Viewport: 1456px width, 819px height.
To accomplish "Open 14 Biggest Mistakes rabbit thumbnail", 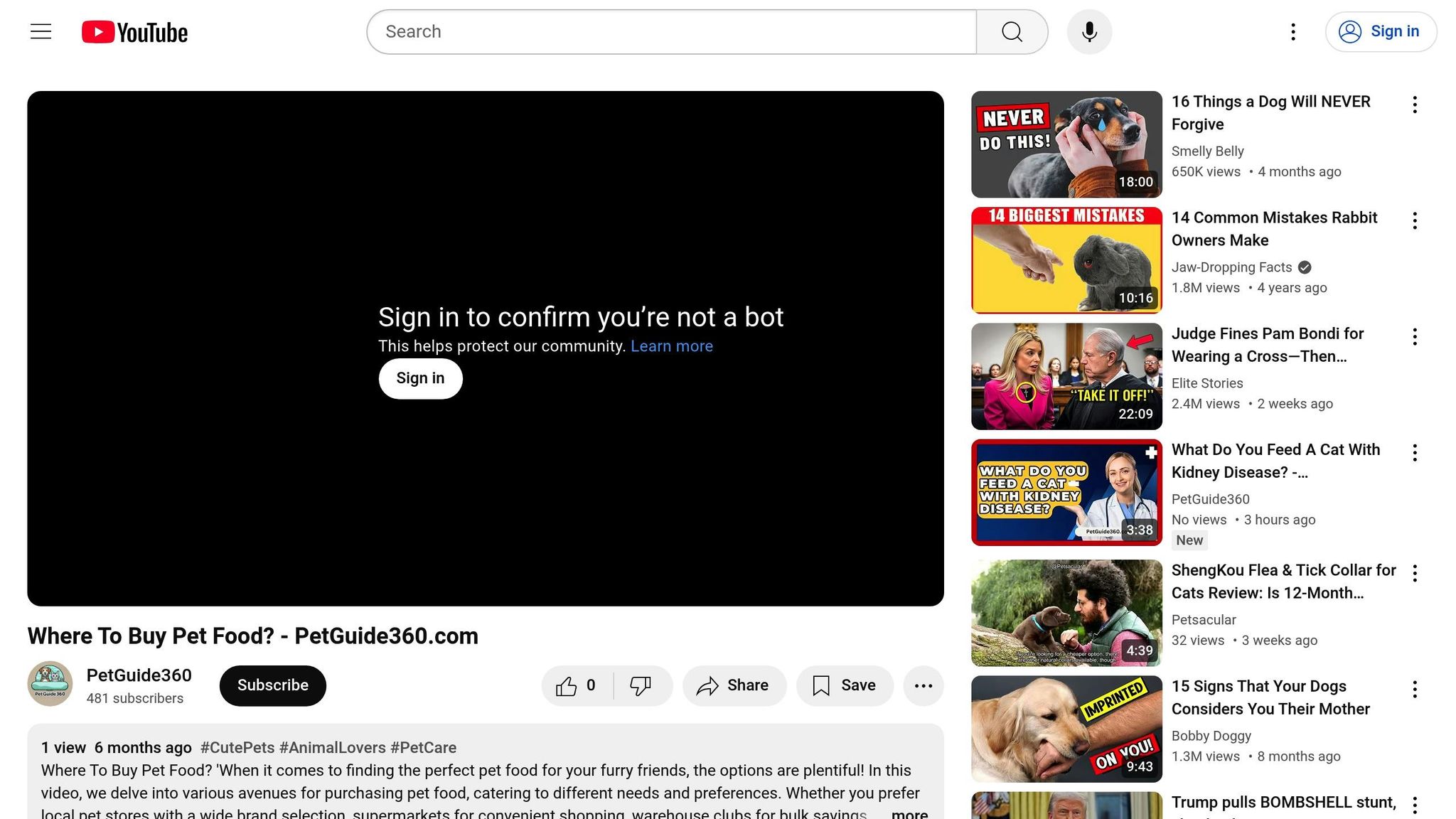I will pos(1066,260).
